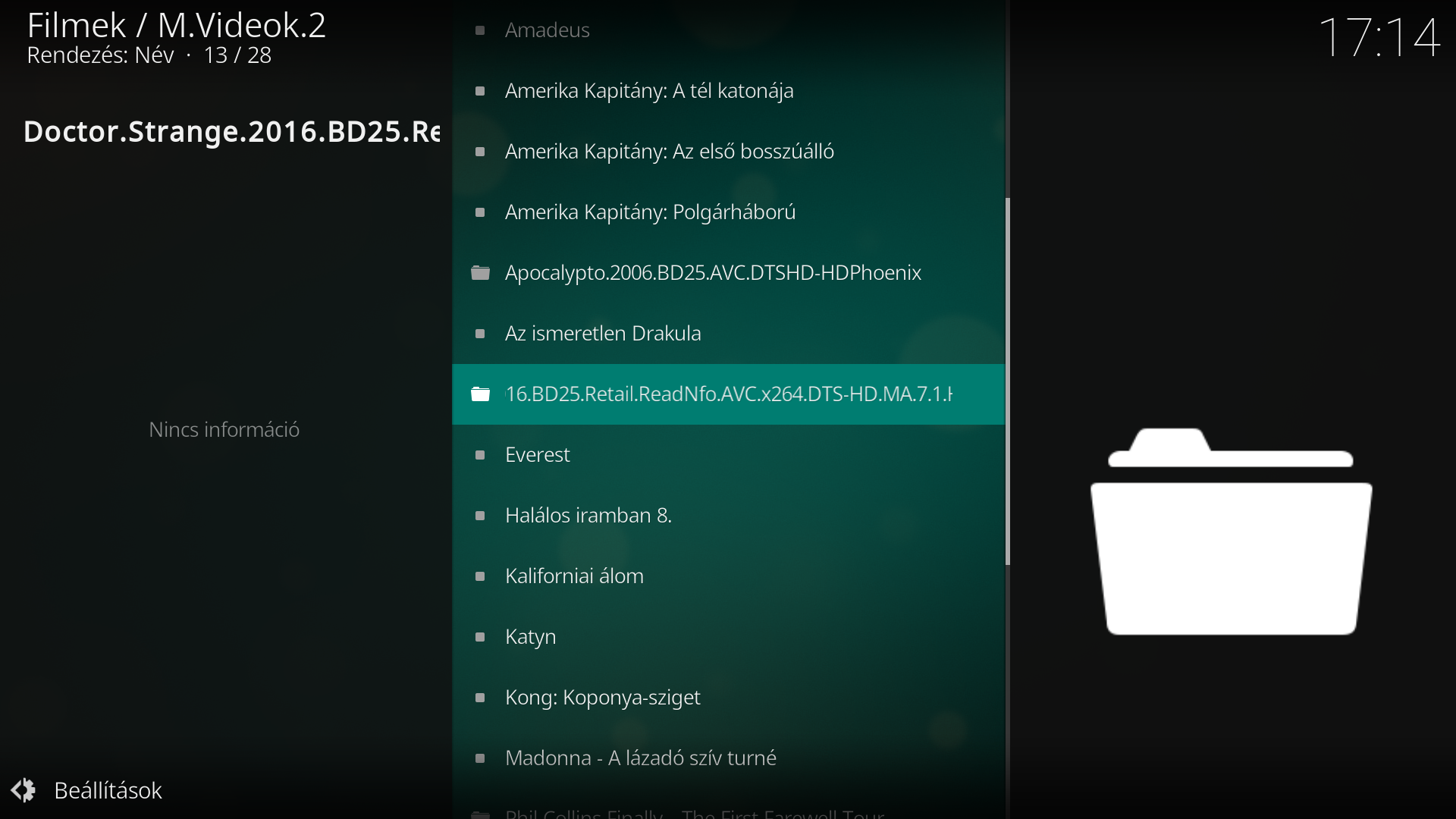Screen dimensions: 1456x819
Task: Open Amerika Kapitány: A tél katonája
Action: pyautogui.click(x=728, y=91)
